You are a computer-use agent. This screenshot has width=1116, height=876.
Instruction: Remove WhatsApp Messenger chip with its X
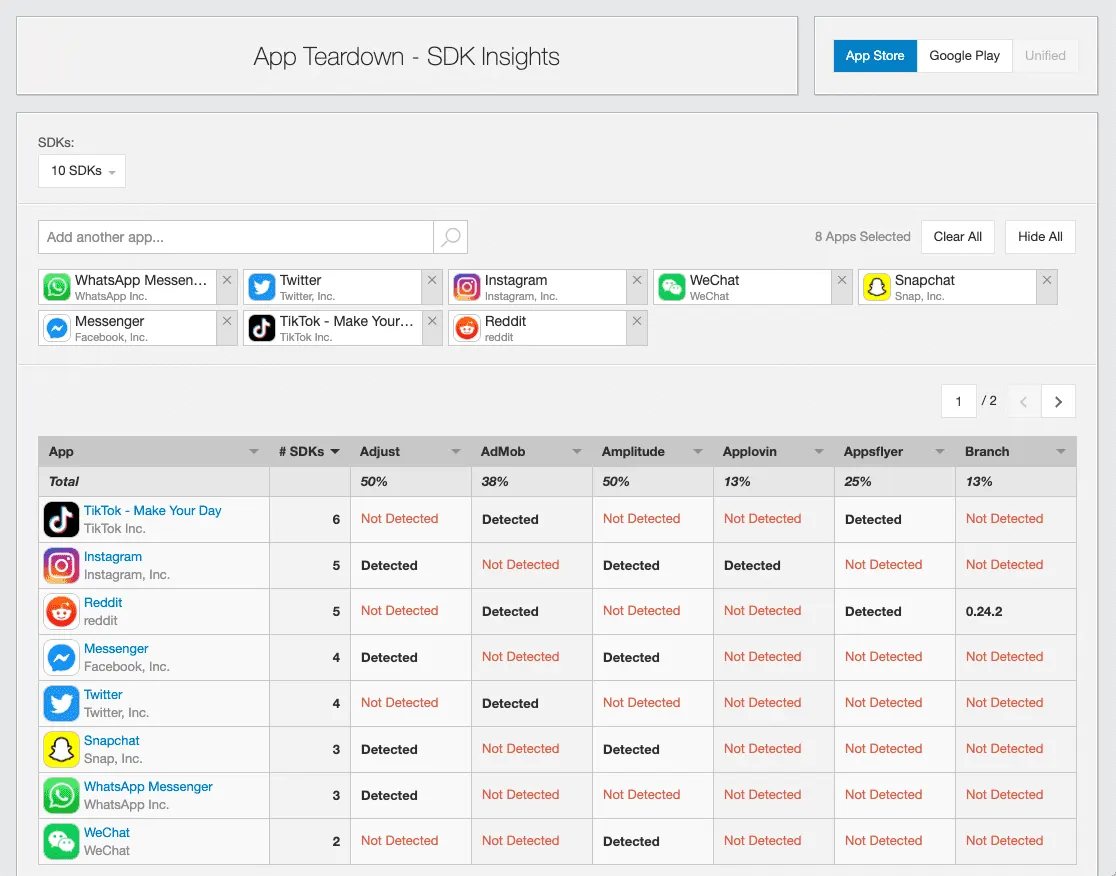(227, 280)
